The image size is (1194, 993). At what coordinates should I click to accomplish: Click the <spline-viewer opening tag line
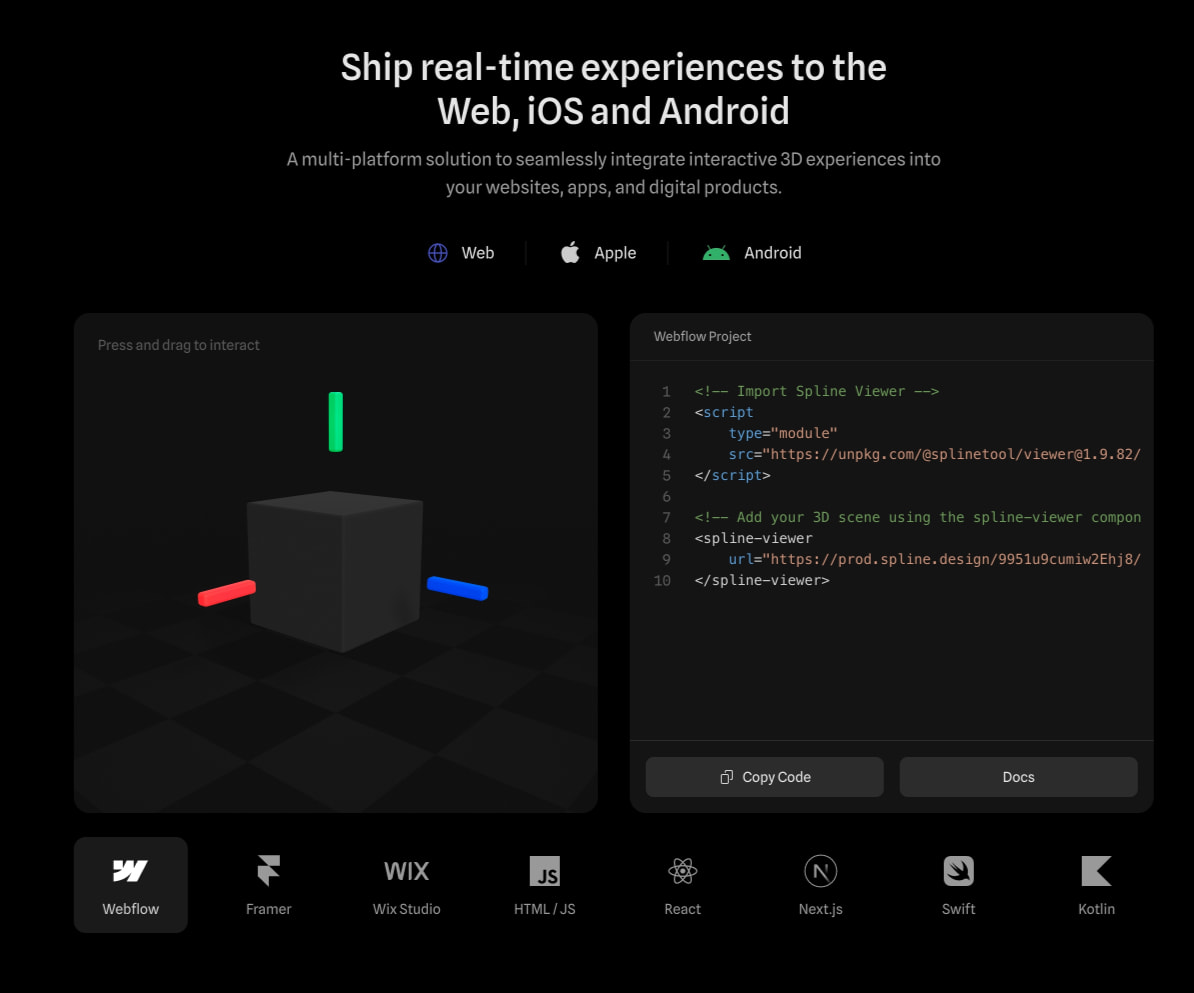(x=753, y=538)
